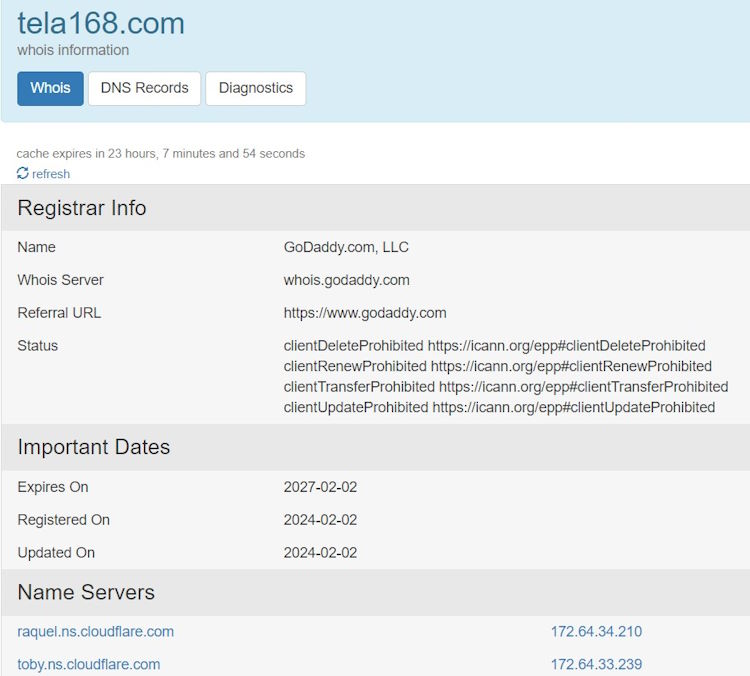Click the 'Status' row label
Viewport: 750px width, 676px height.
37,345
